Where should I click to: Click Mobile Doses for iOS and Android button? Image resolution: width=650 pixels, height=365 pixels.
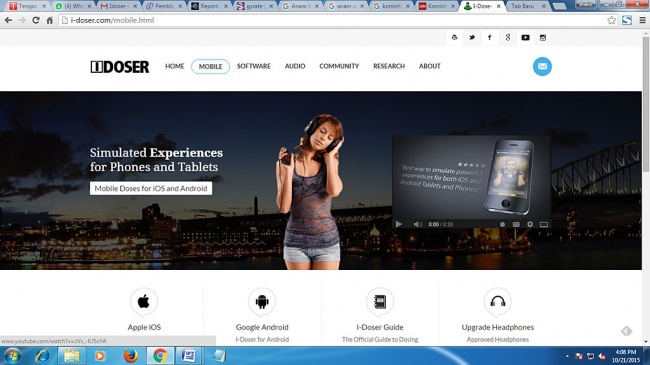pos(151,188)
